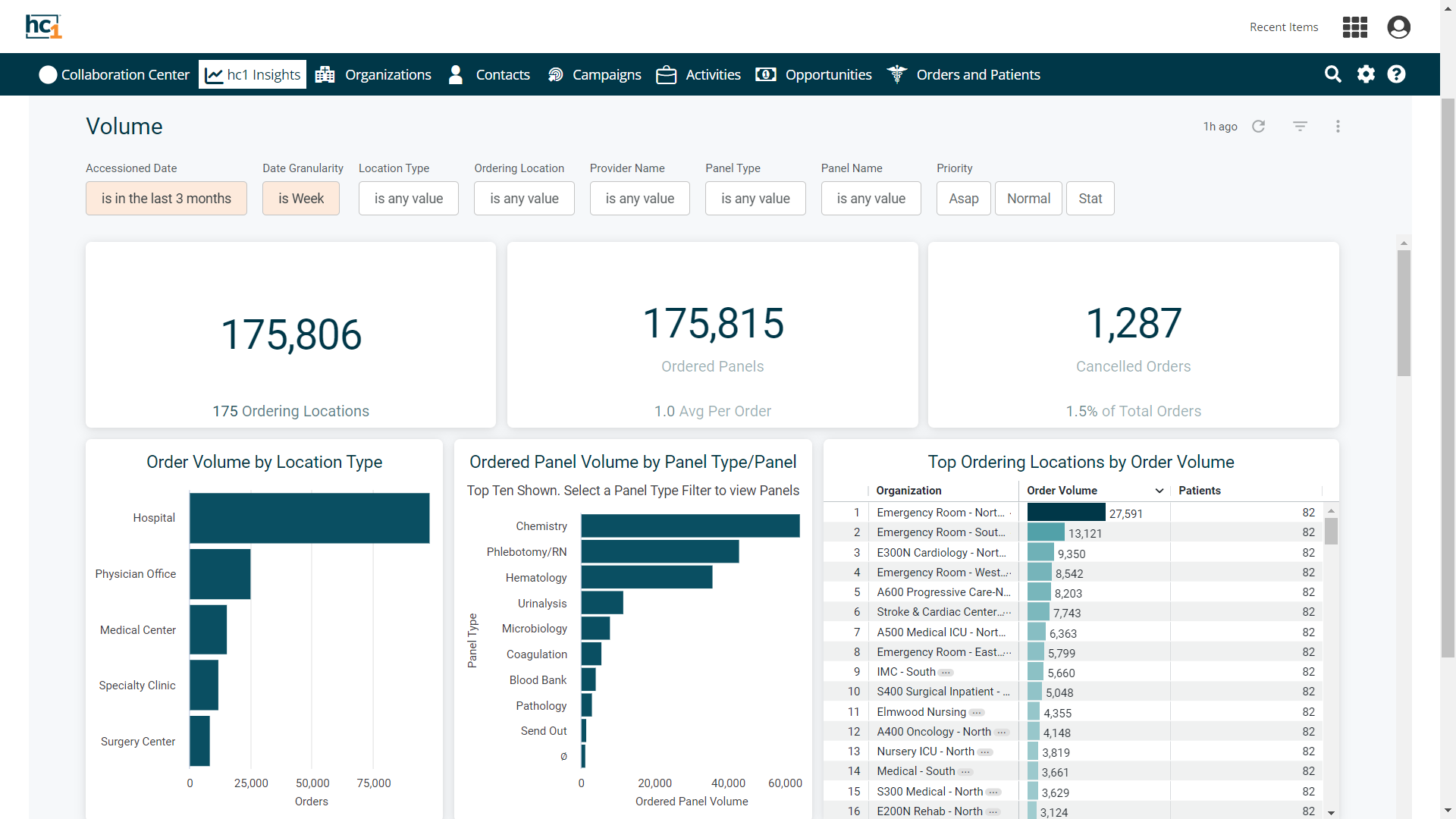This screenshot has width=1456, height=819.
Task: Click the Top Ordering Locations table scrollbar
Action: click(1332, 532)
